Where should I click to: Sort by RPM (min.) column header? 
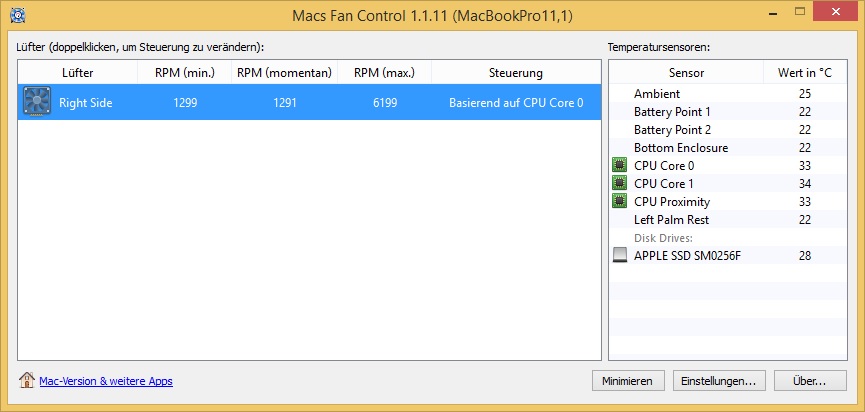click(185, 73)
